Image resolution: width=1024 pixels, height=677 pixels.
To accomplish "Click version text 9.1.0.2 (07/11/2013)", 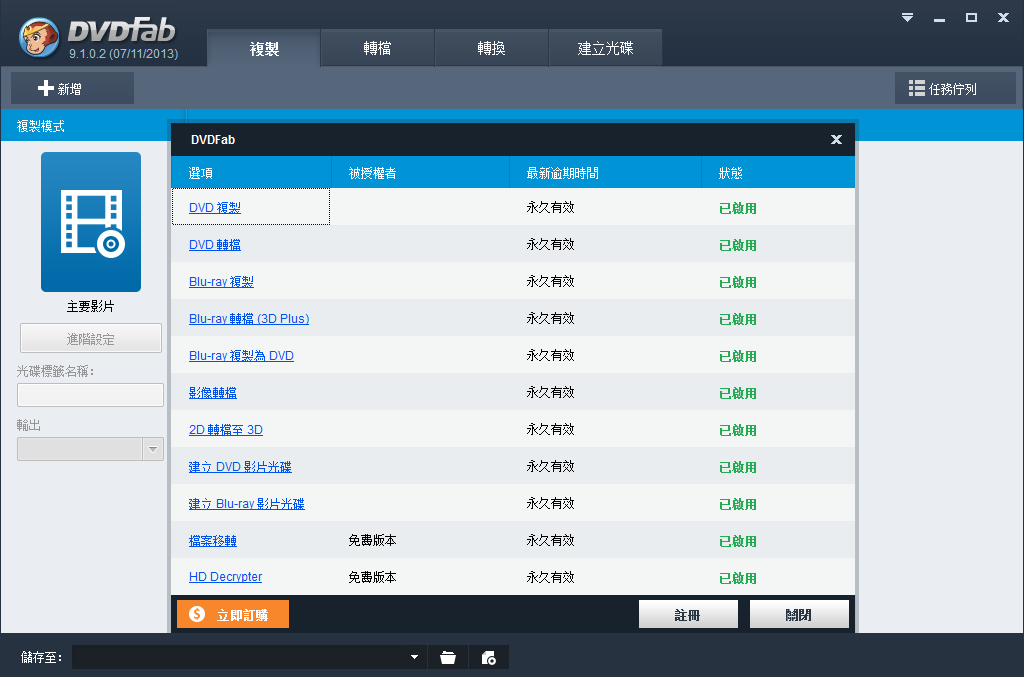I will point(123,54).
